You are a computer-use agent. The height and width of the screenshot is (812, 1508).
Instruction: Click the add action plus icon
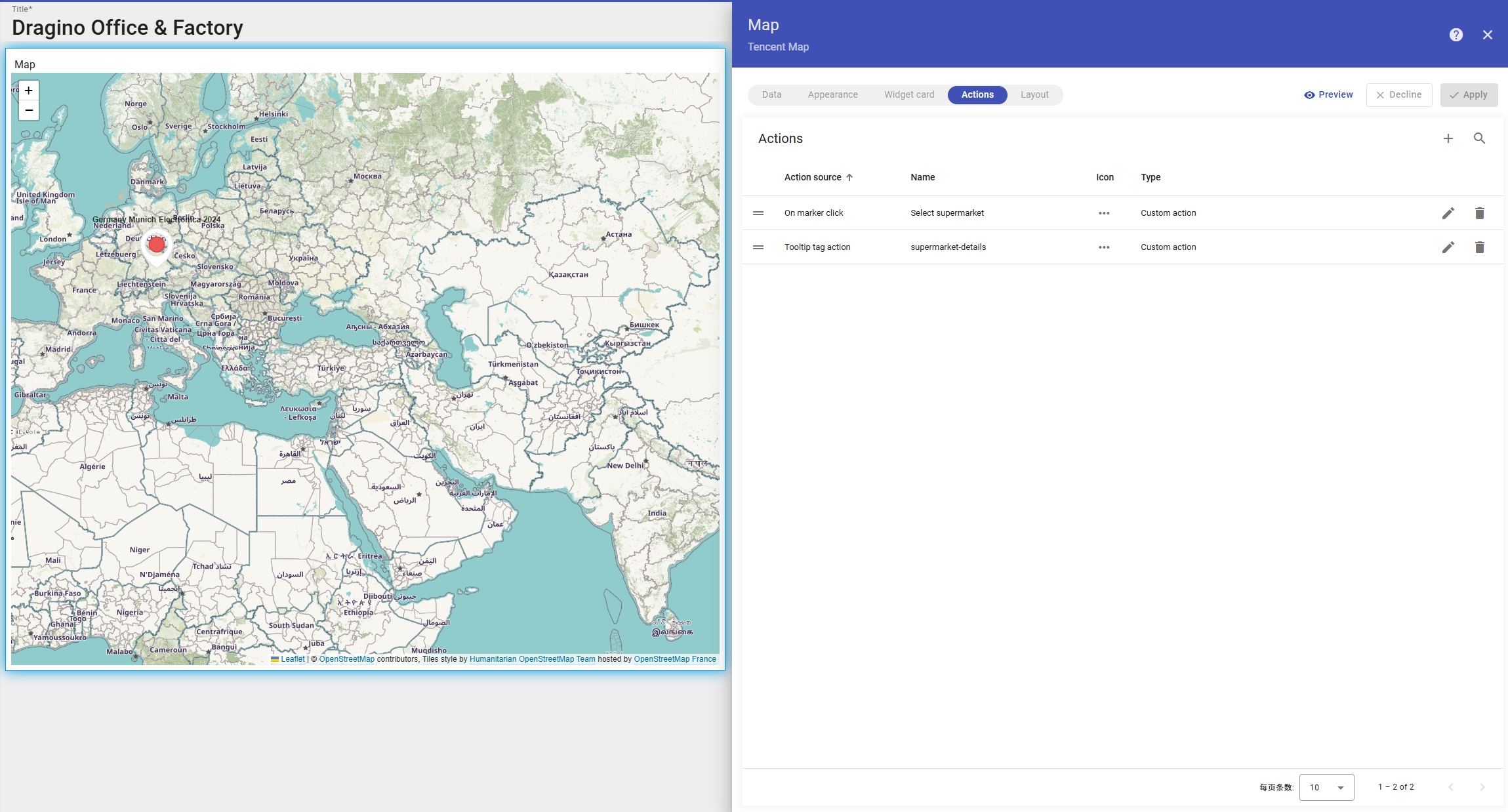pos(1448,138)
